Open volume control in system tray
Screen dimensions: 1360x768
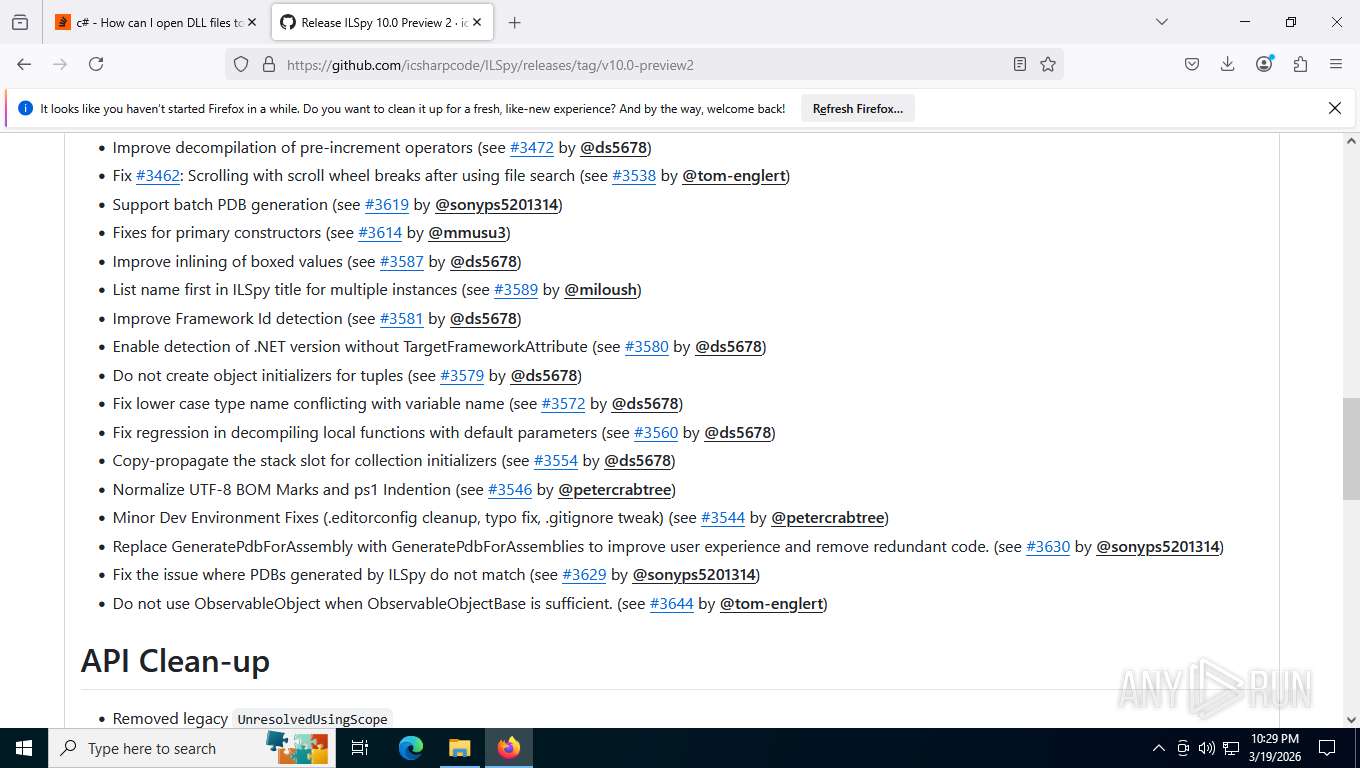coord(1206,748)
